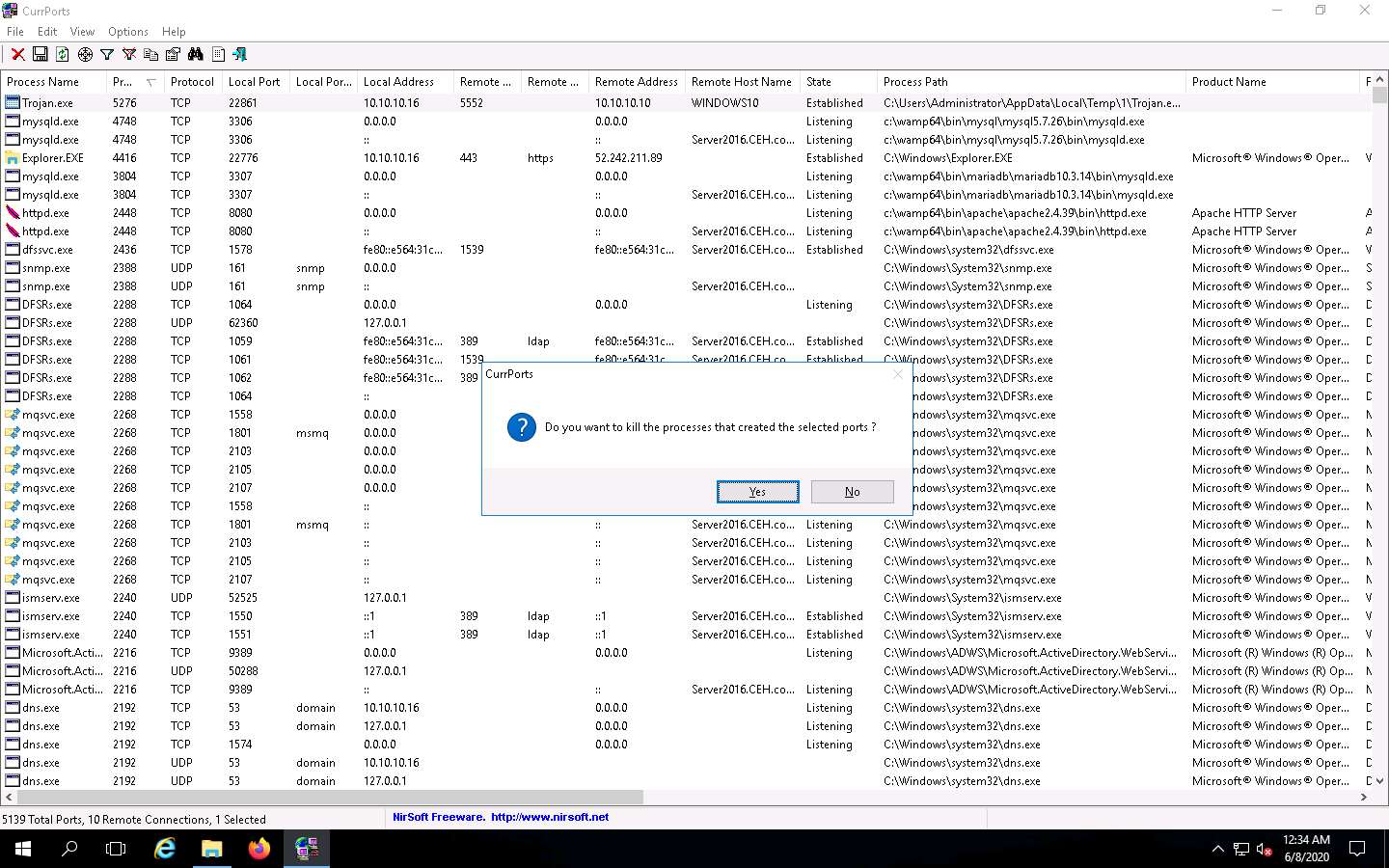1389x868 pixels.
Task: Sort by Local Address column header
Action: point(405,82)
